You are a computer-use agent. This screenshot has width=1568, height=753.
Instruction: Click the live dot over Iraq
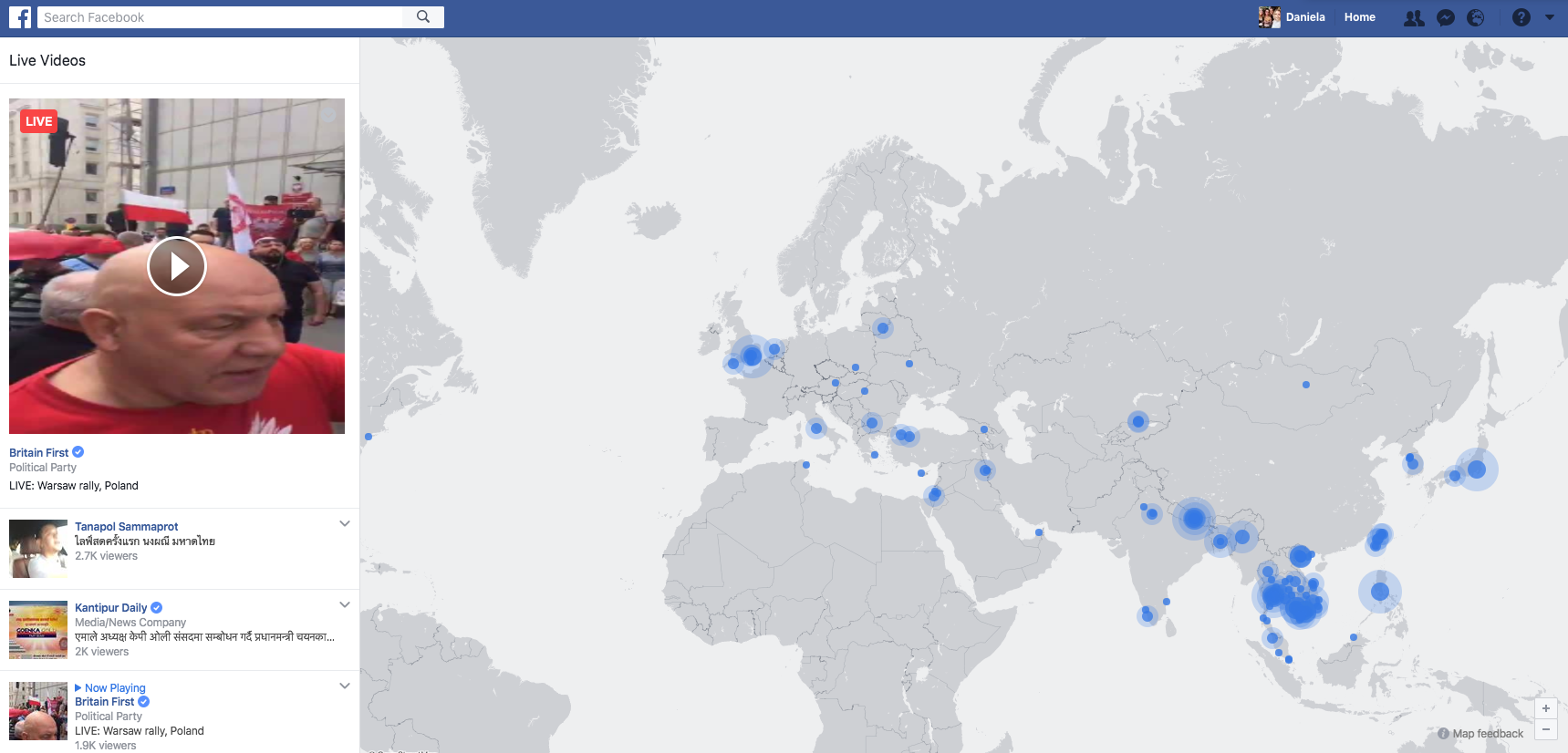pos(985,470)
